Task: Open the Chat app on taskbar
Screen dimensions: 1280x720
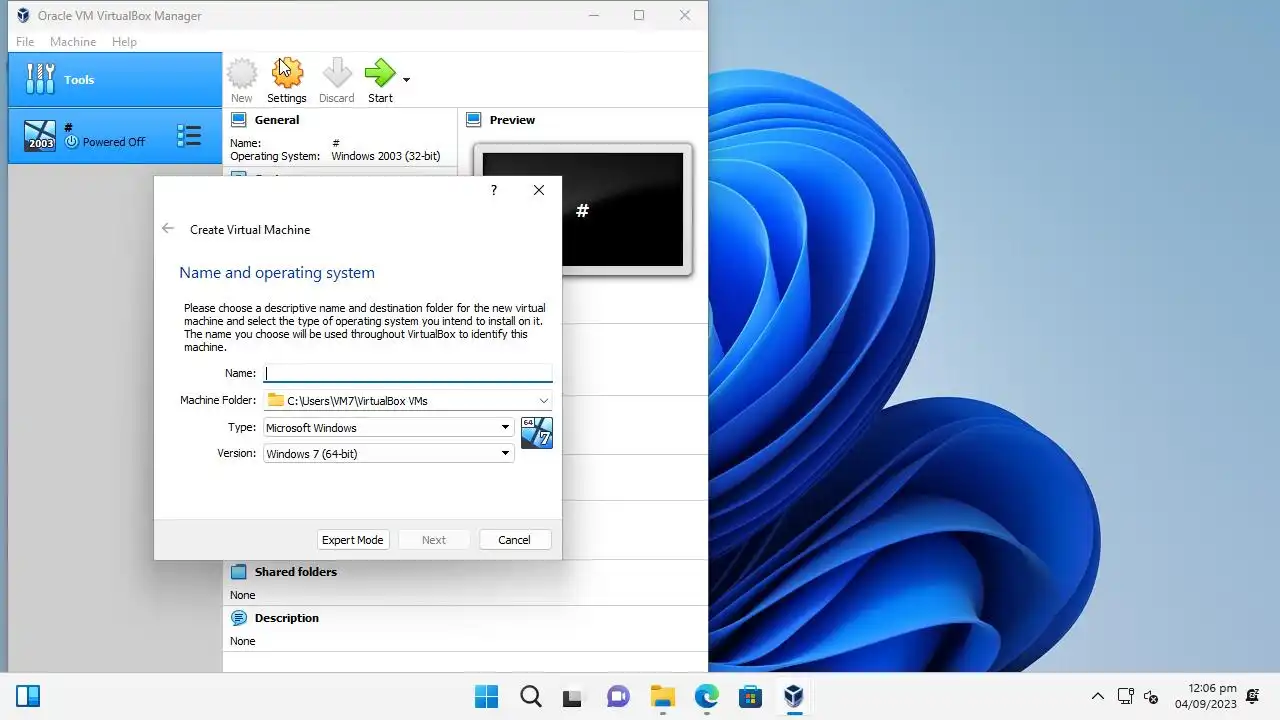Action: click(x=618, y=696)
